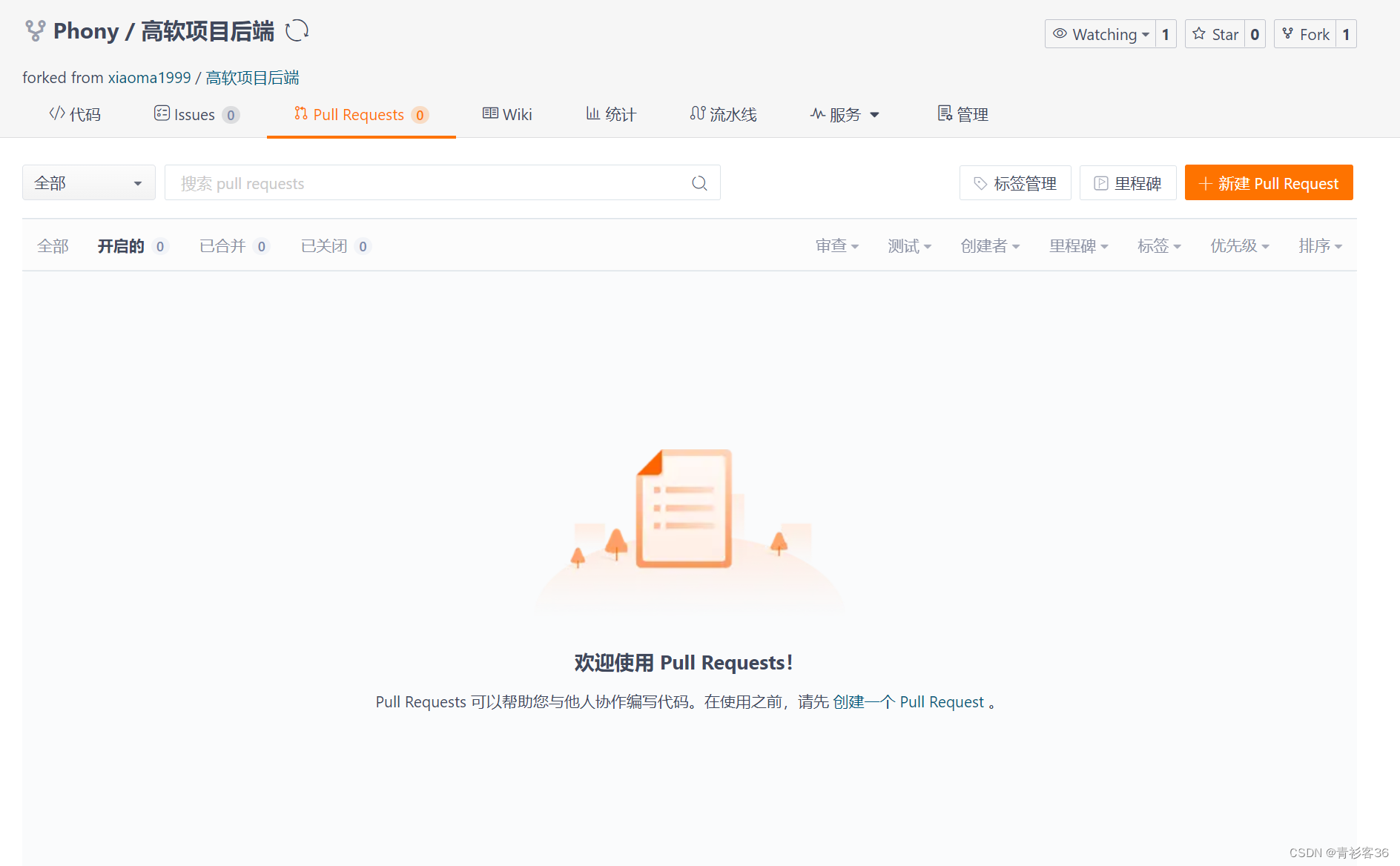This screenshot has width=1400, height=866.
Task: Click the branch fork icon beside Phony
Action: click(35, 31)
